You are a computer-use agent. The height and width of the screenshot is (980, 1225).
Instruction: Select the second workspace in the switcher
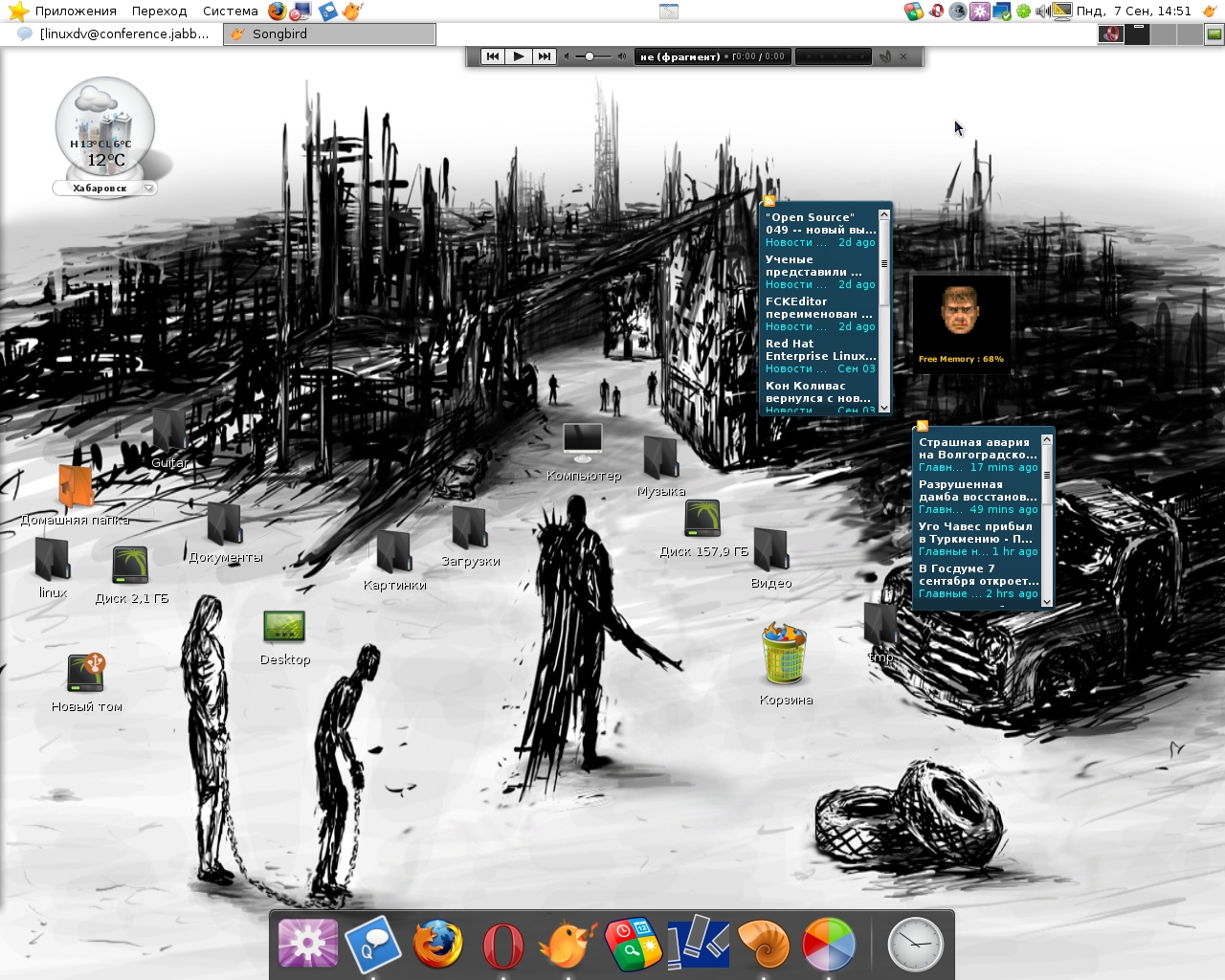point(1137,33)
